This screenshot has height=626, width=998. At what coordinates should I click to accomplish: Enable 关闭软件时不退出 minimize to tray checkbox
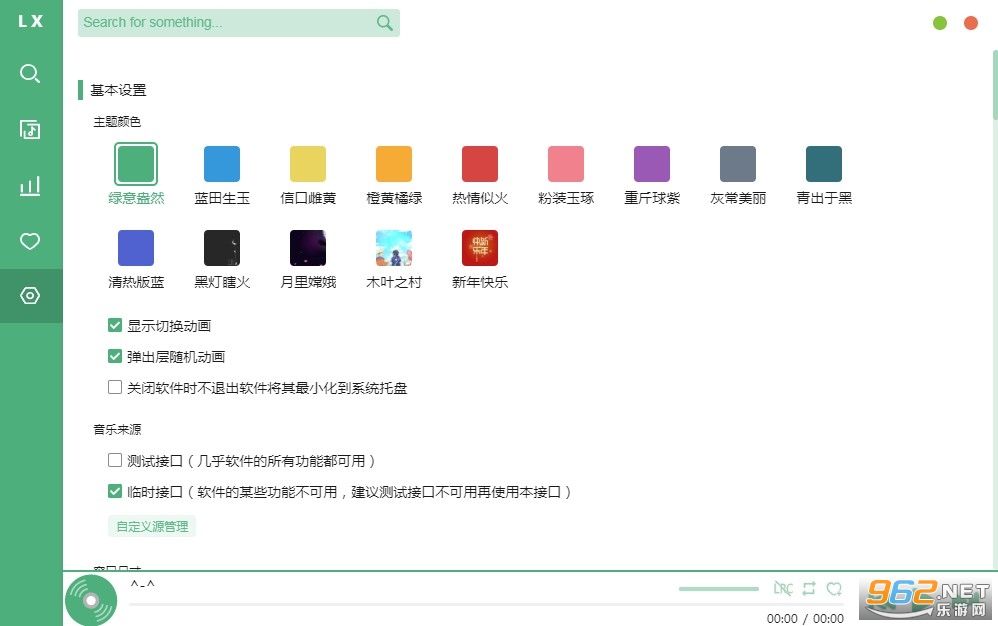click(115, 387)
